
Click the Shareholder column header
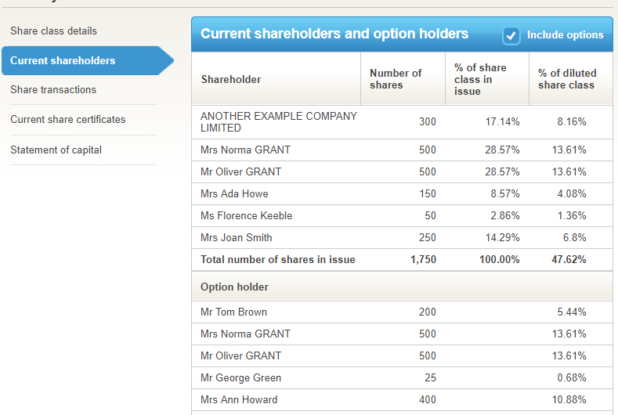pos(231,79)
